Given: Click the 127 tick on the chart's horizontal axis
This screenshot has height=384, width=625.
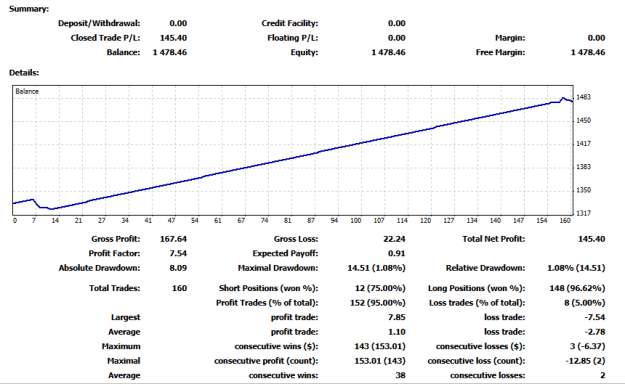Looking at the screenshot, I should (449, 221).
